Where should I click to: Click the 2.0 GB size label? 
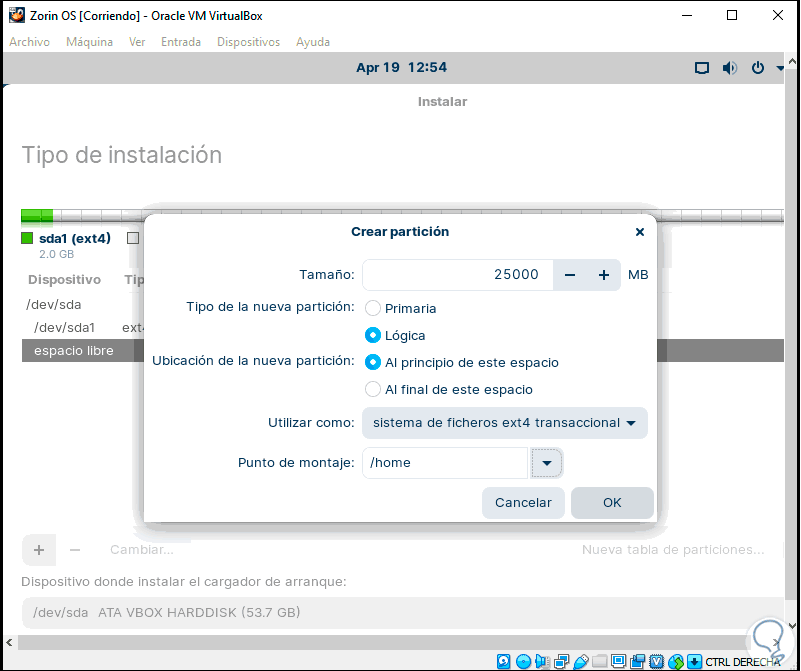point(57,254)
